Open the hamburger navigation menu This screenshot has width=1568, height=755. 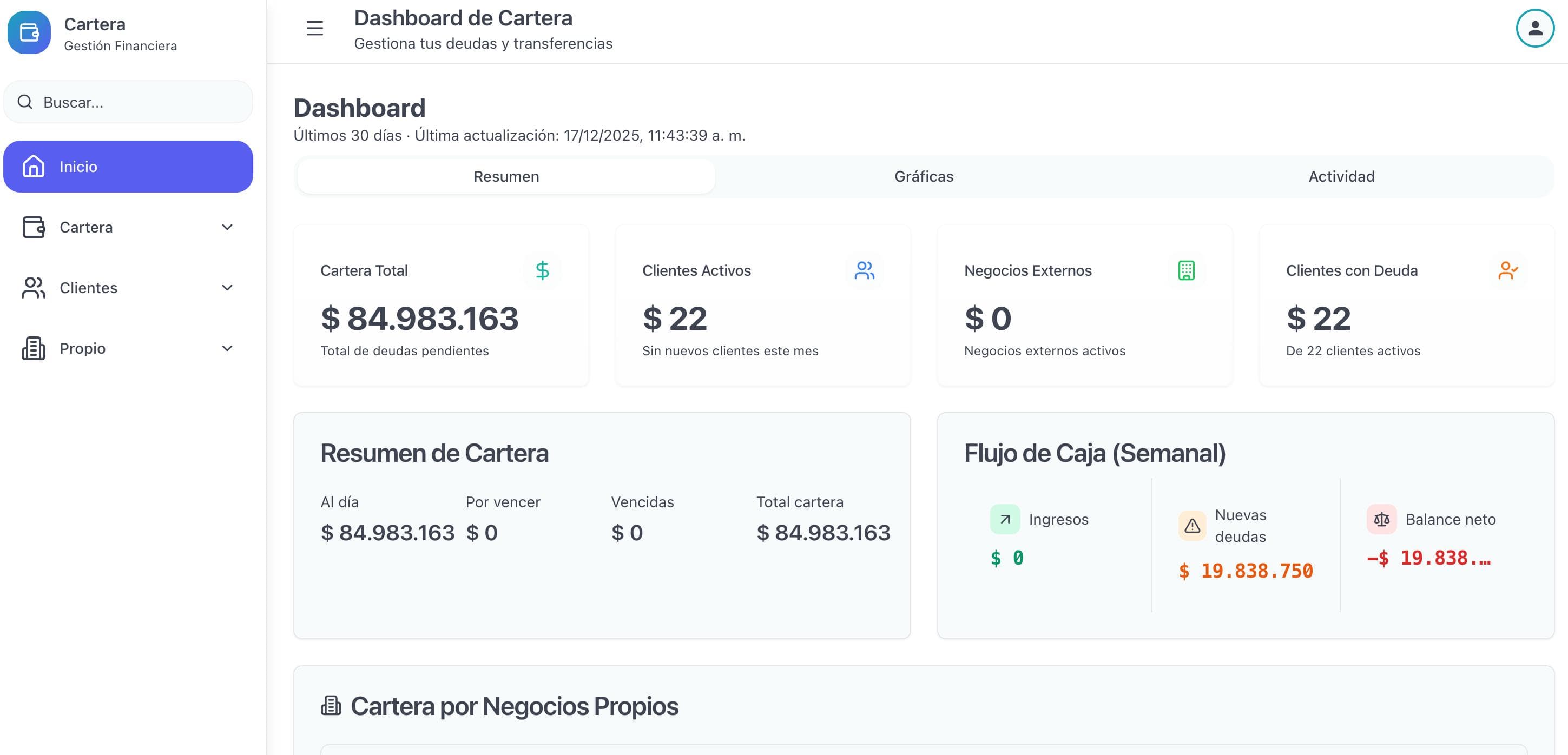(x=314, y=29)
